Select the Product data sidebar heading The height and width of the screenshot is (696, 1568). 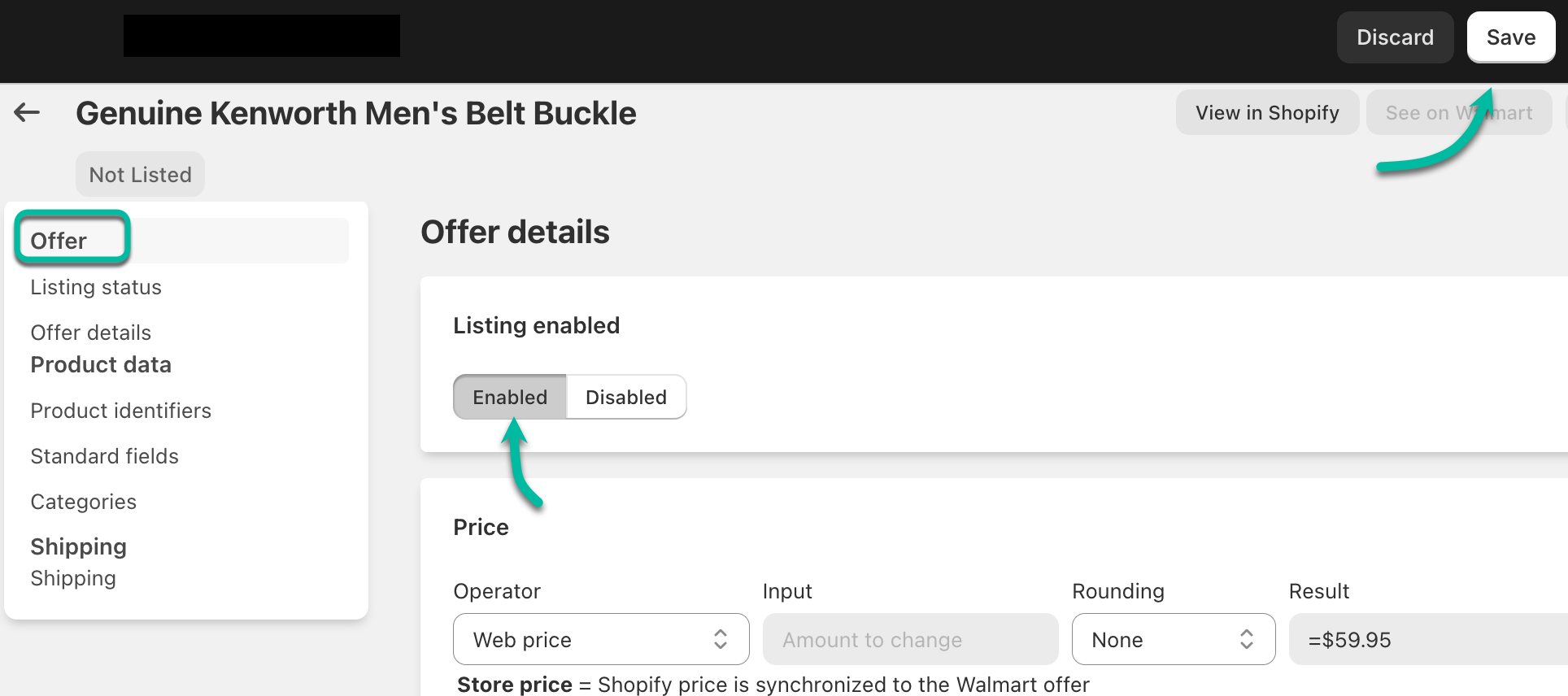tap(101, 364)
